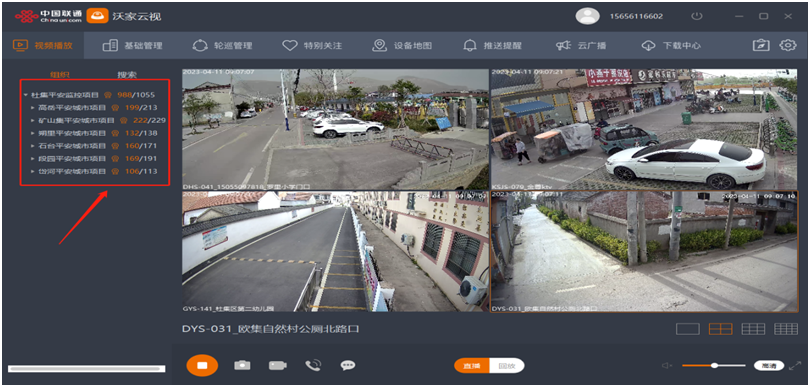Viewport: 810px width, 387px height.
Task: Click the left panel horizontal scrollbar
Action: pyautogui.click(x=86, y=368)
